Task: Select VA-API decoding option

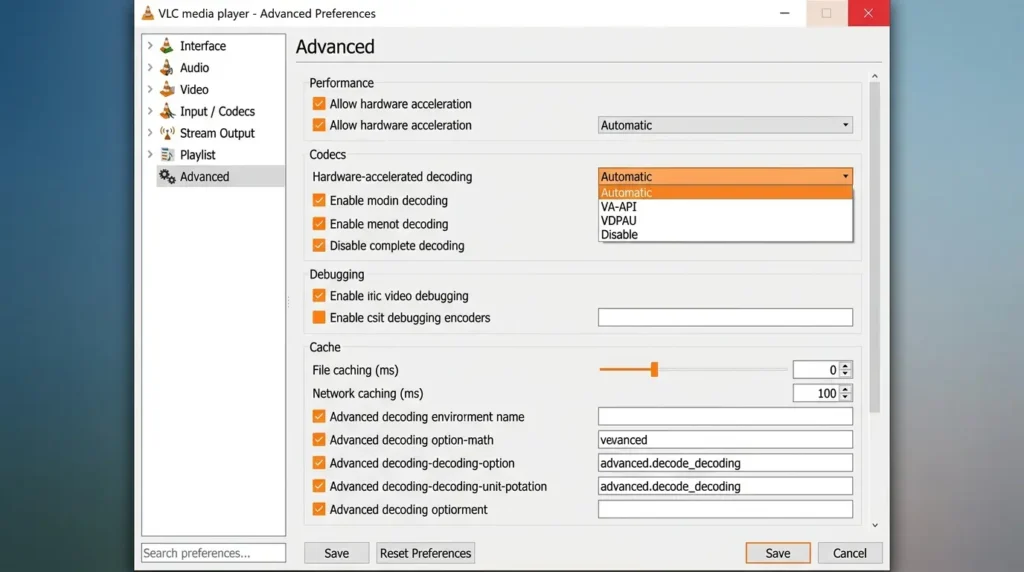Action: point(725,206)
